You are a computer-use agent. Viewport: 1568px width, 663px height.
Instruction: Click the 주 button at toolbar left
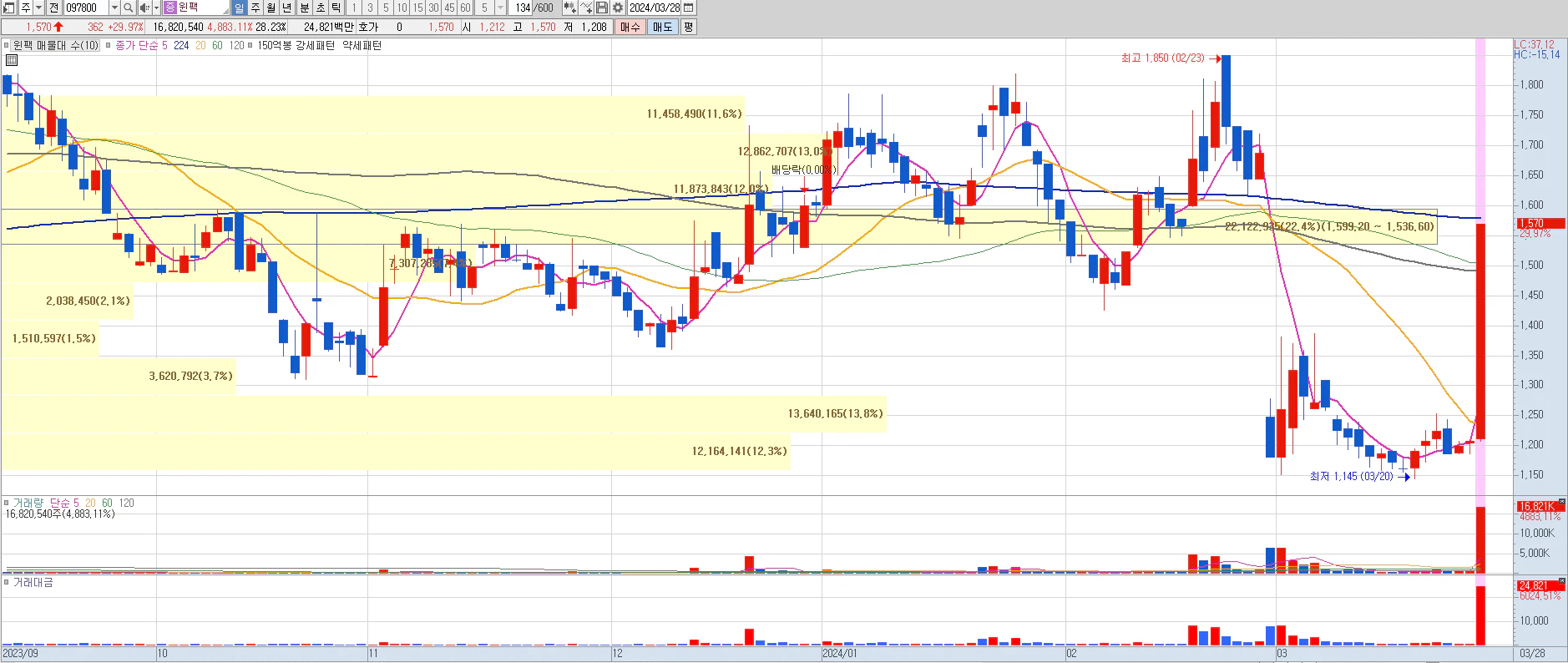pos(25,8)
